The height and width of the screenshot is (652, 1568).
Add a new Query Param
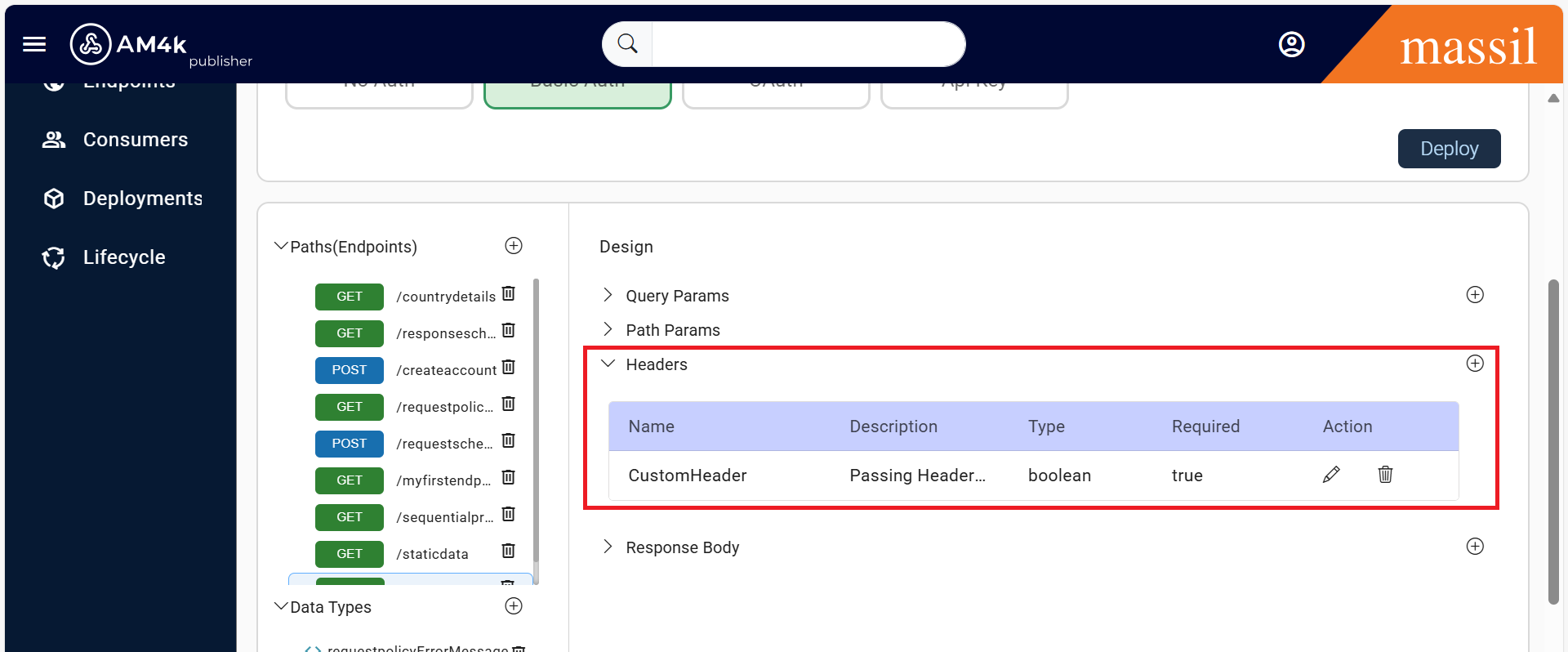1474,295
